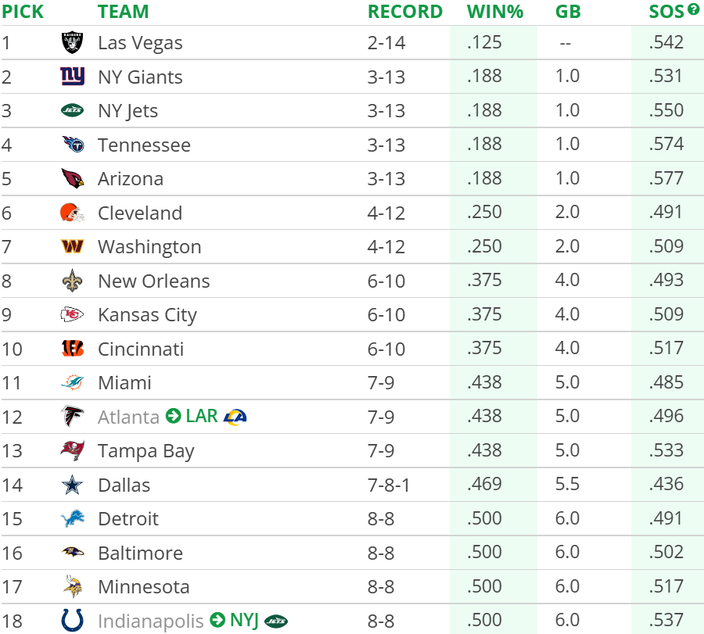The width and height of the screenshot is (704, 634).
Task: Click the Miami Dolphins logo
Action: pos(72,383)
